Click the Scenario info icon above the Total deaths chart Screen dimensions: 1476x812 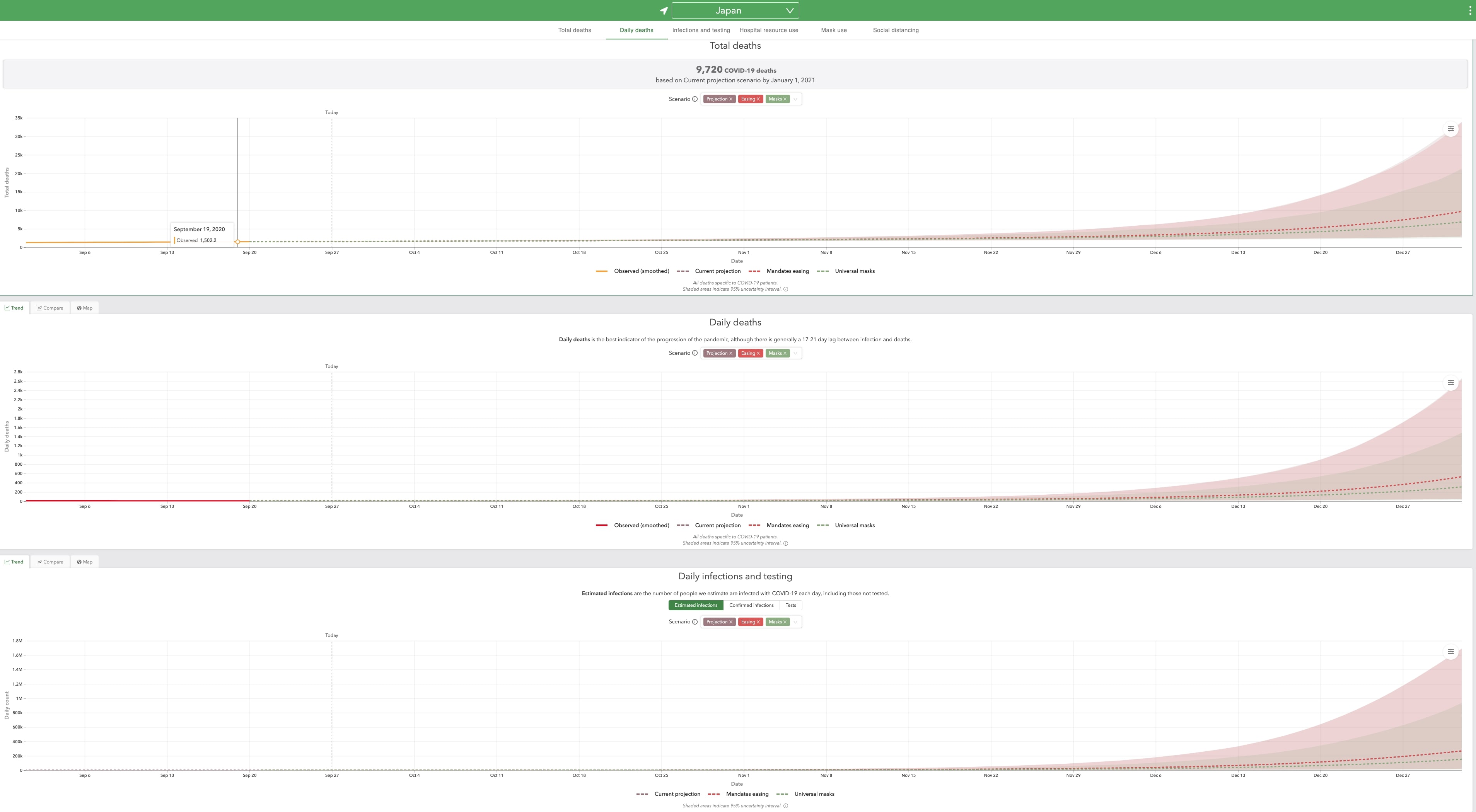pyautogui.click(x=695, y=99)
